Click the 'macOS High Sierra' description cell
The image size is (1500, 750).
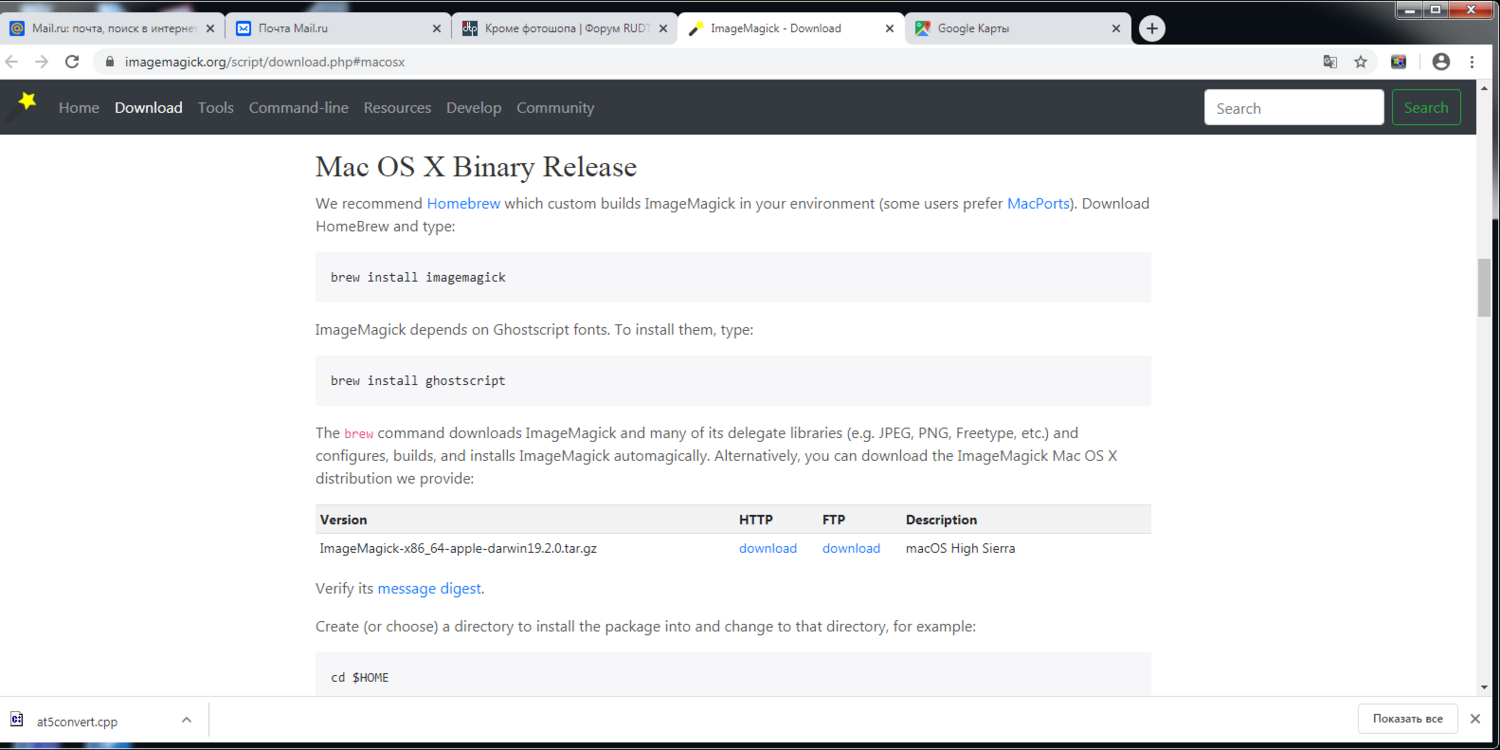[x=960, y=549]
